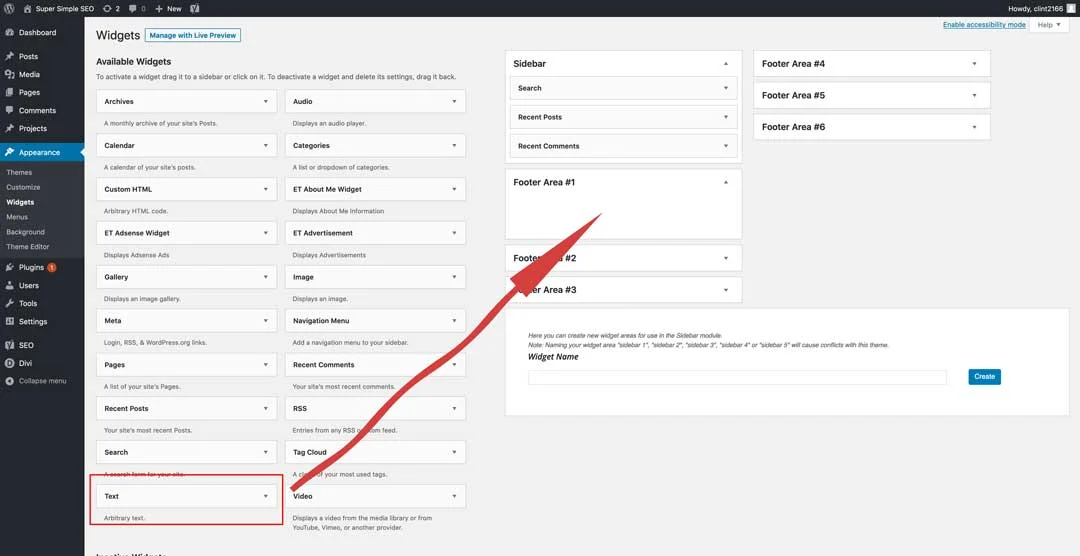The height and width of the screenshot is (556, 1080).
Task: Expand the Calendar widget arrow
Action: [x=266, y=145]
